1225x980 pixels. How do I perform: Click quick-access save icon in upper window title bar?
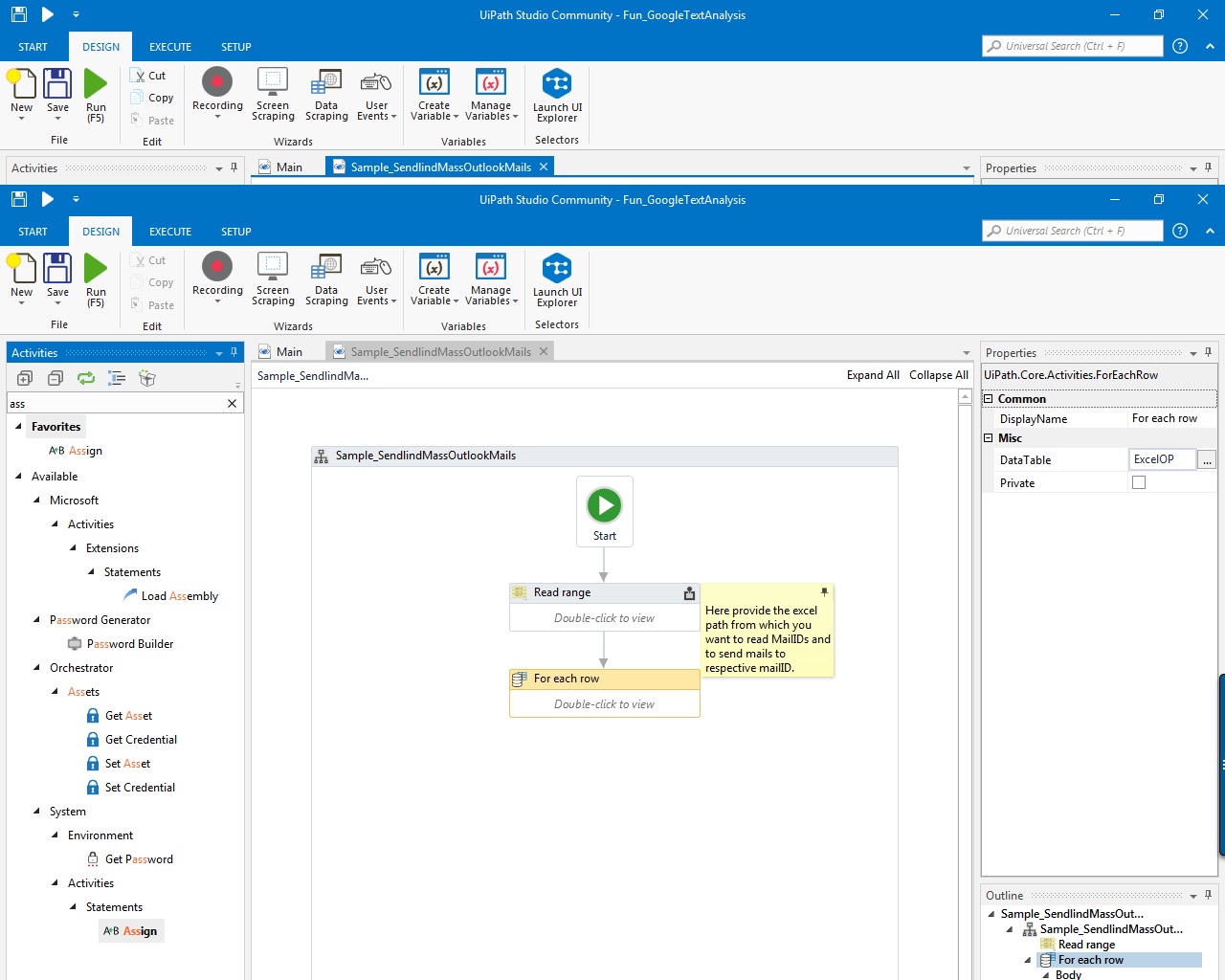(19, 14)
